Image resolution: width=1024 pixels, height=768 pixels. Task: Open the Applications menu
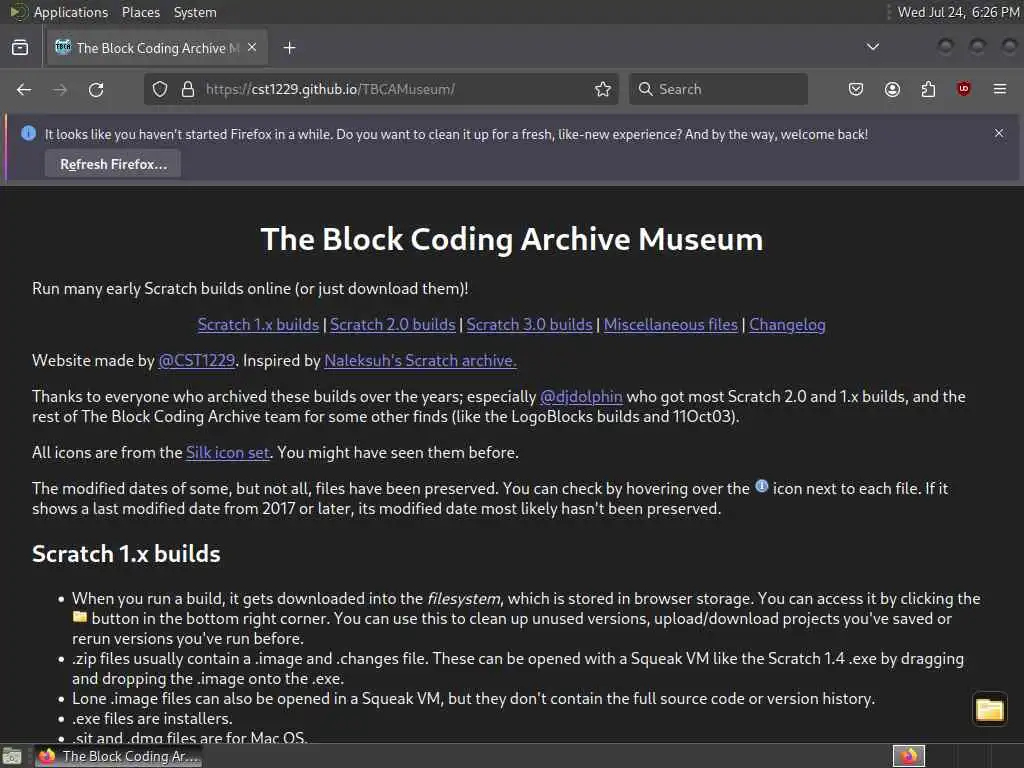(x=71, y=12)
